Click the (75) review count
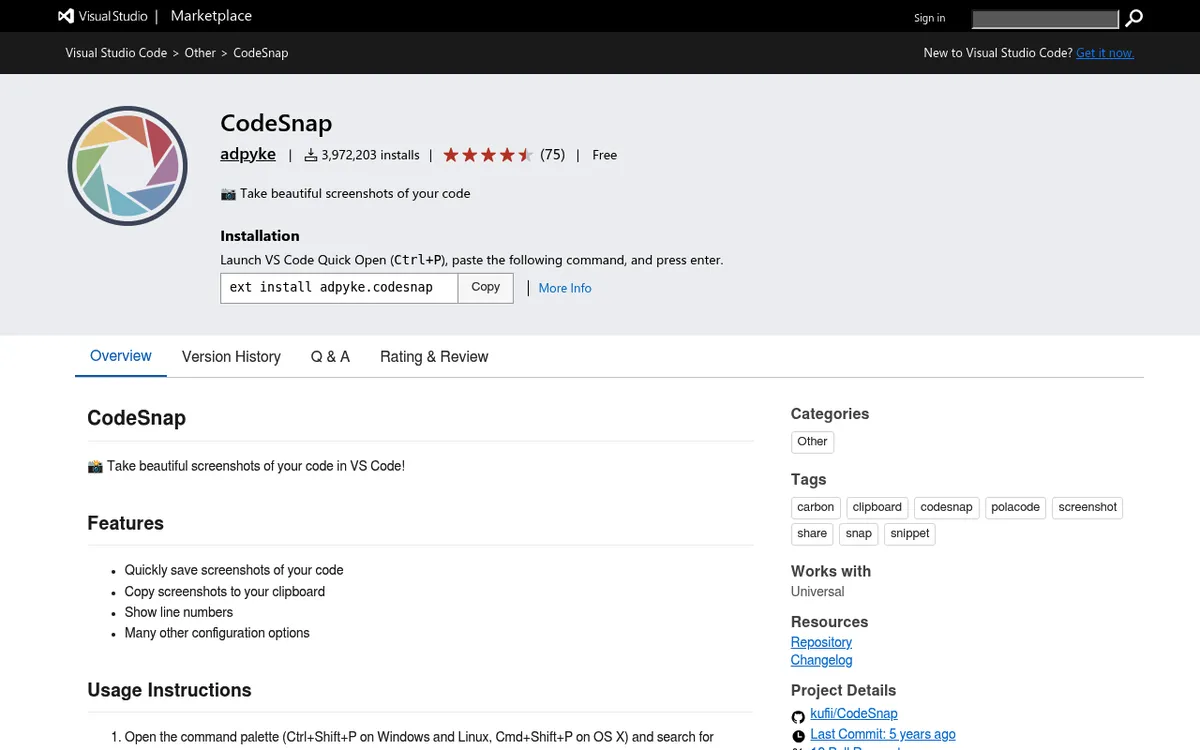The image size is (1200, 750). click(x=552, y=155)
